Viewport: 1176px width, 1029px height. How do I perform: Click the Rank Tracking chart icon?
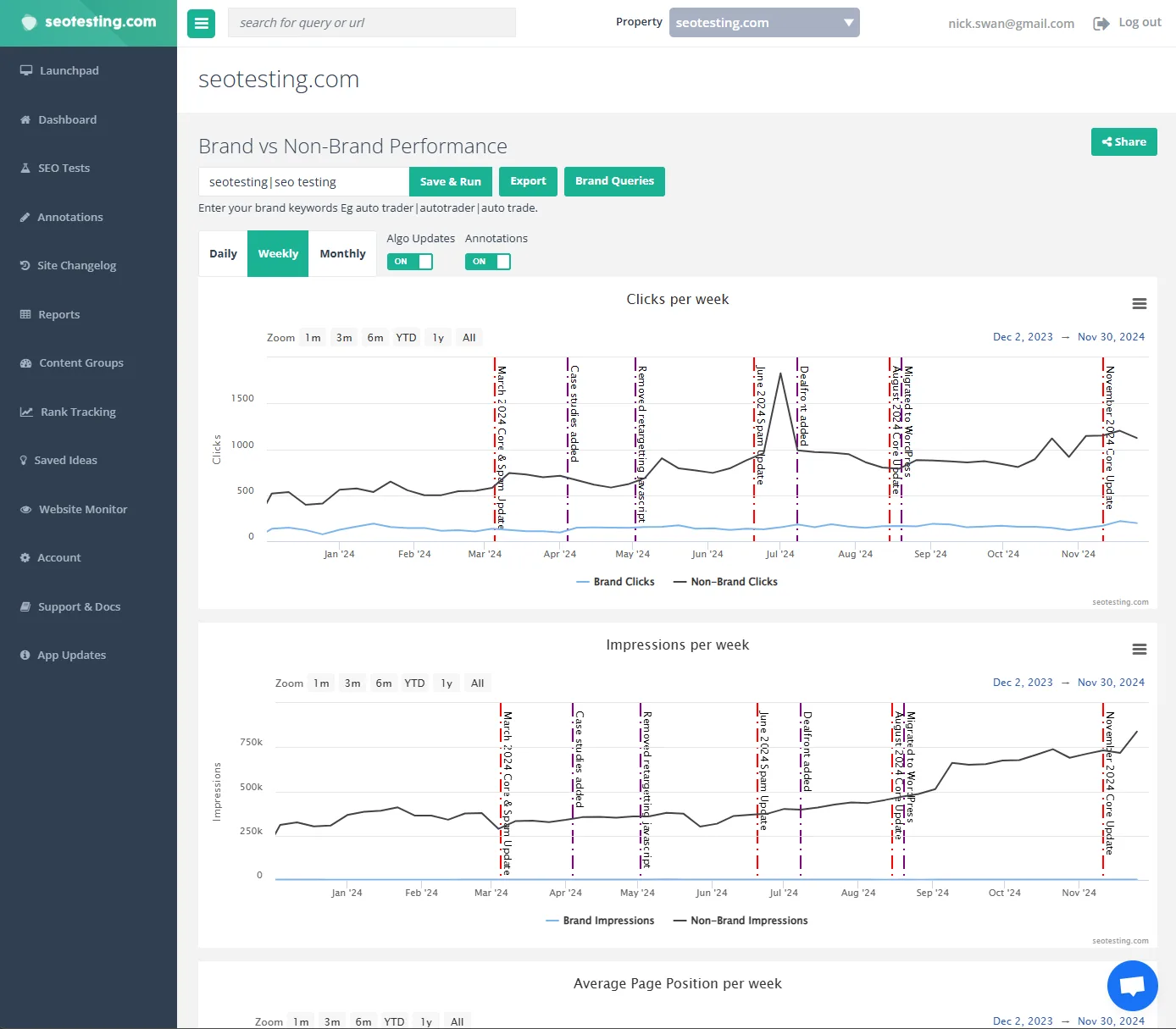click(26, 412)
